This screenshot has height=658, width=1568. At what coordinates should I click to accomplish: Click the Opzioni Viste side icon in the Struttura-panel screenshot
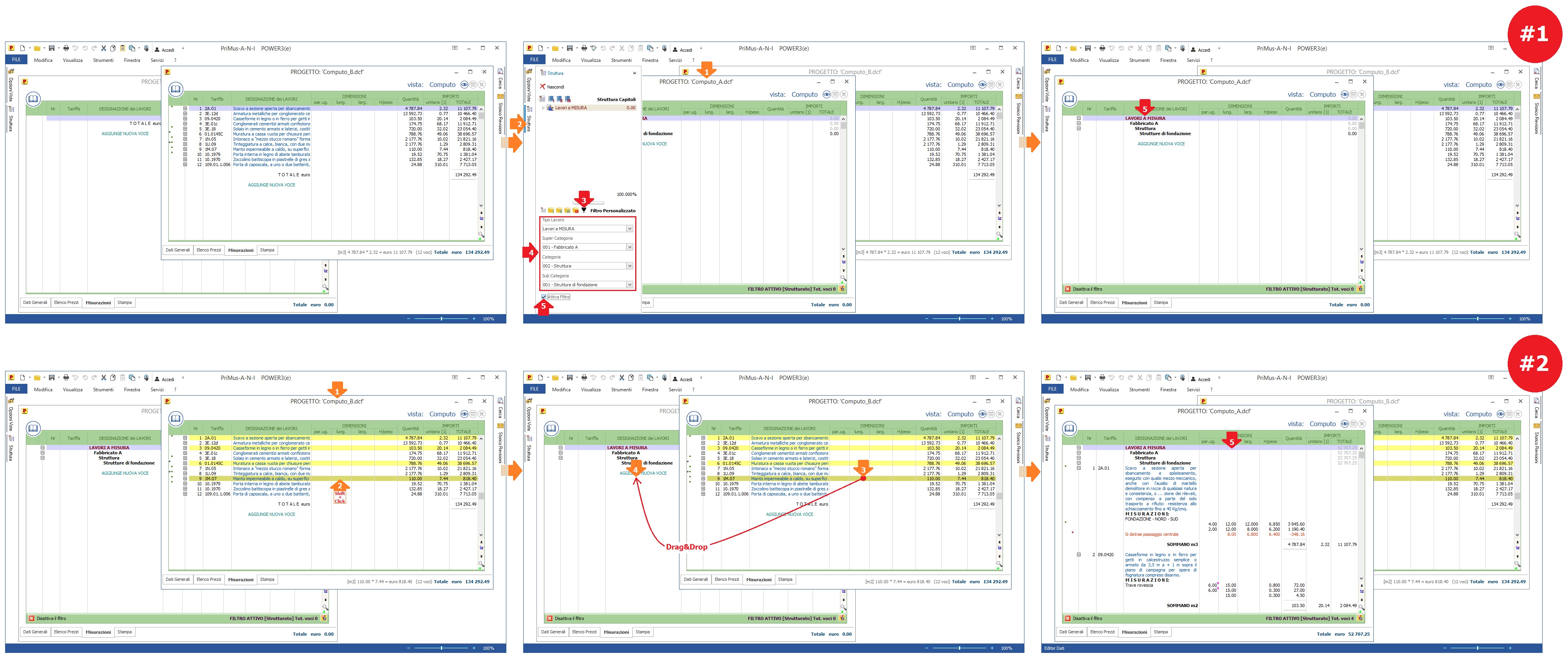pyautogui.click(x=529, y=72)
